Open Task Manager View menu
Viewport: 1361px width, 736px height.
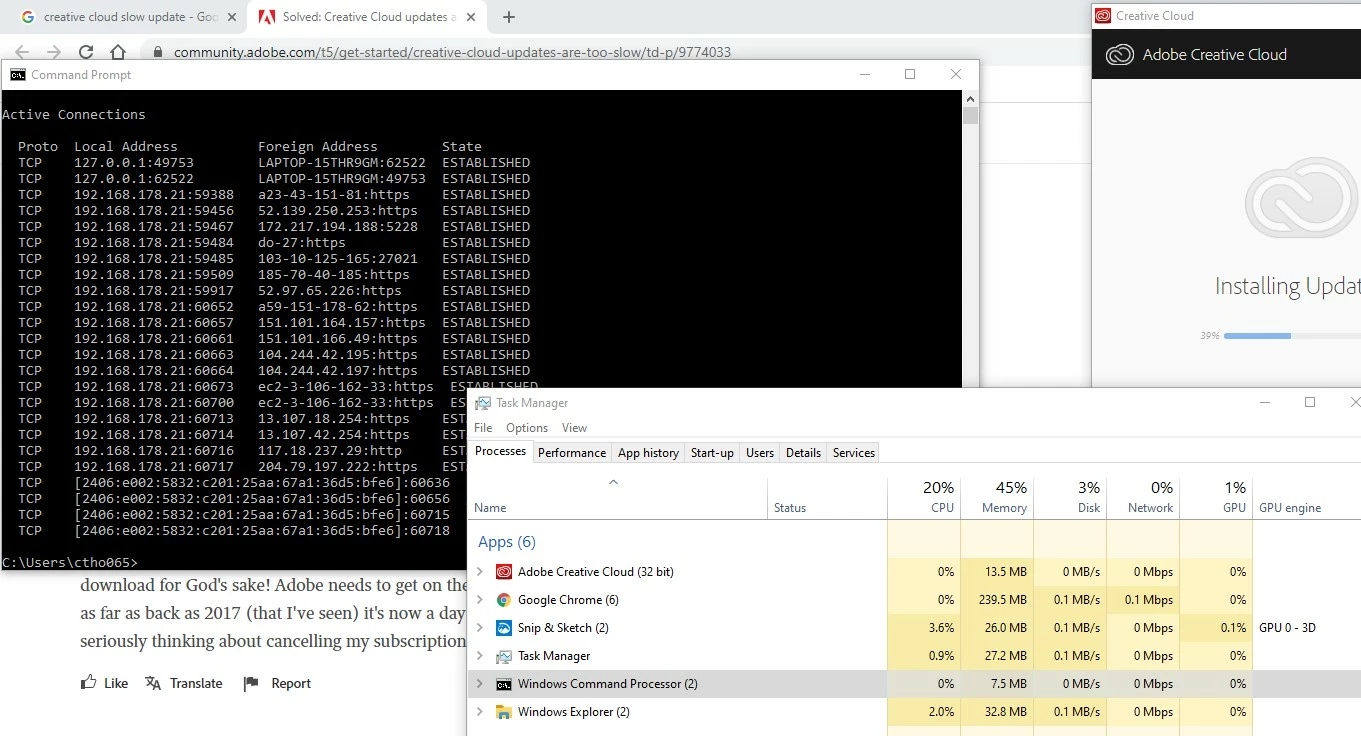pyautogui.click(x=574, y=428)
